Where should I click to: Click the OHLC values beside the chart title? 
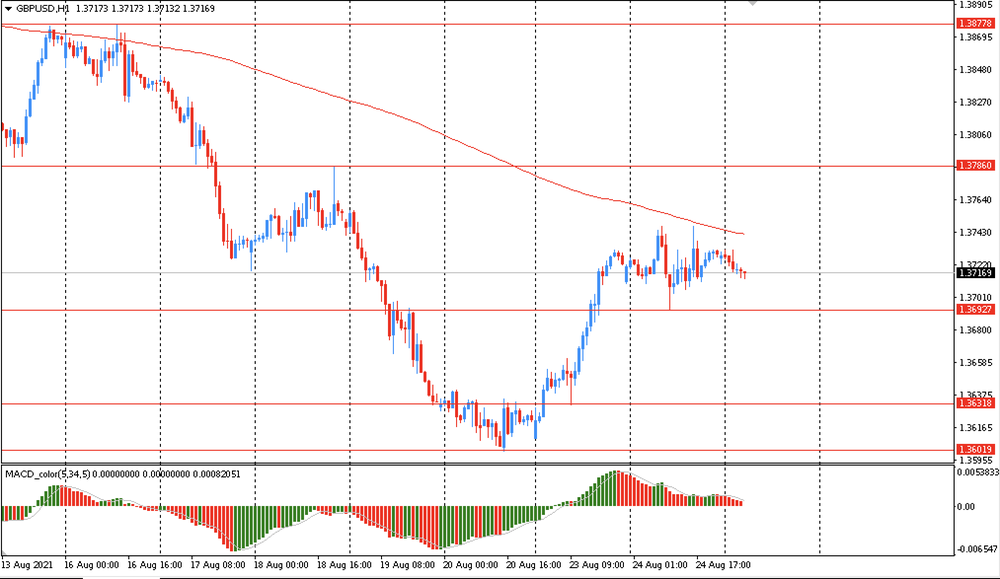pos(145,9)
